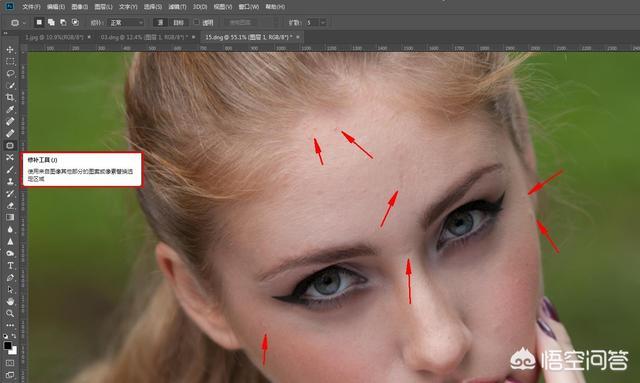Viewport: 640px width, 383px height.
Task: Select the Content-Aware Move tool
Action: click(10, 157)
